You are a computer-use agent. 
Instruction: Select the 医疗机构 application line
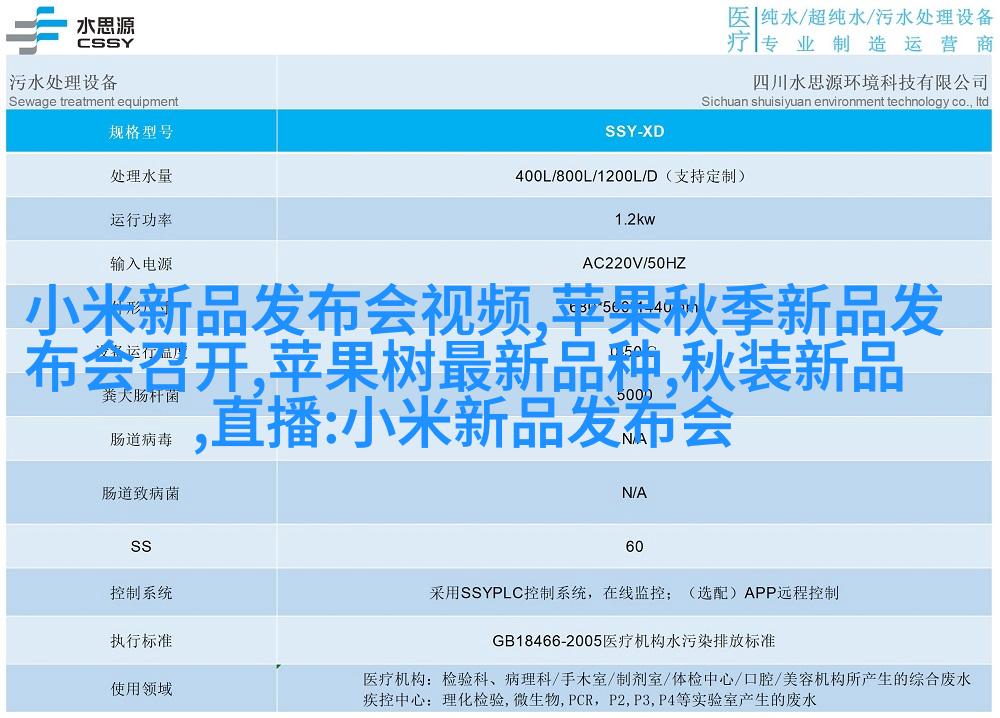click(667, 679)
